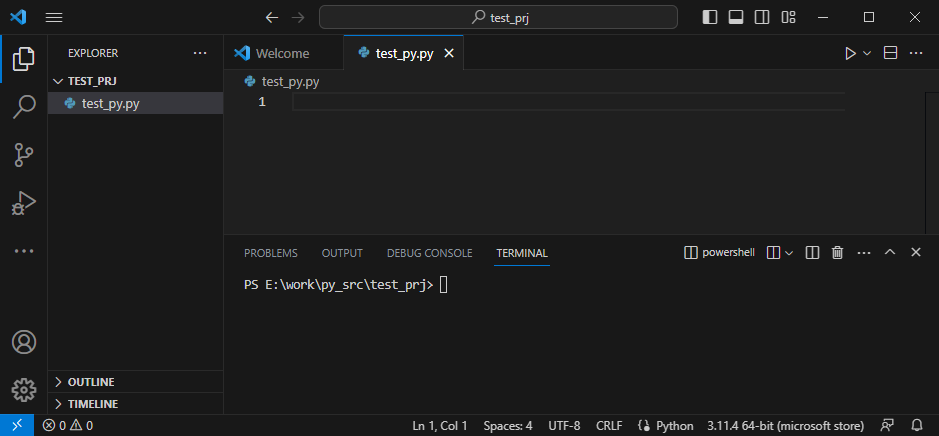This screenshot has width=939, height=436.
Task: Open editor More Actions ellipsis
Action: pyautogui.click(x=916, y=53)
